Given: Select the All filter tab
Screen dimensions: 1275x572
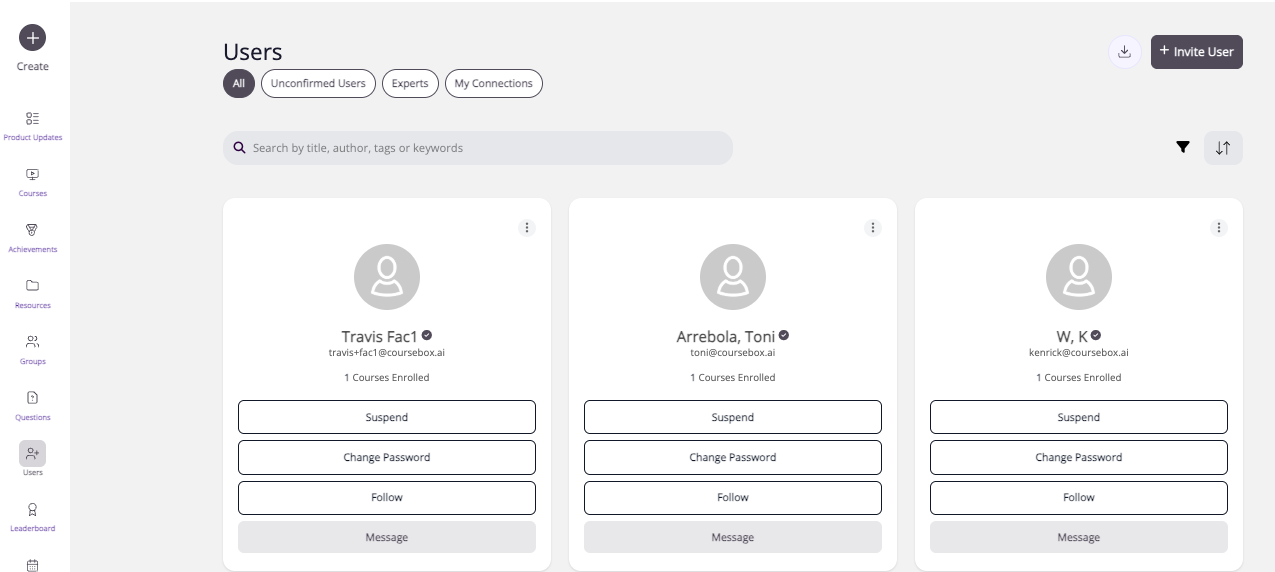Looking at the screenshot, I should coord(239,84).
